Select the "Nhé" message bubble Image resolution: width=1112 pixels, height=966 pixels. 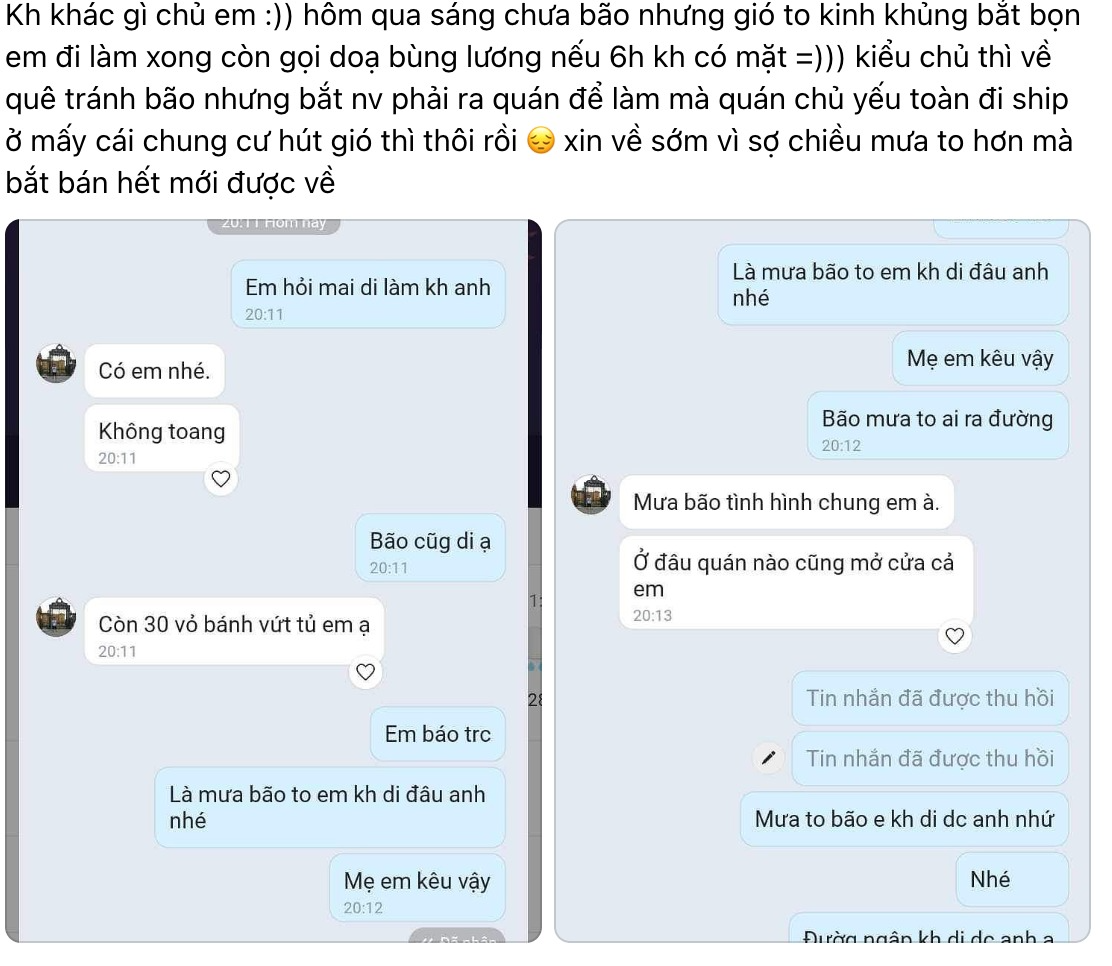click(x=1012, y=879)
